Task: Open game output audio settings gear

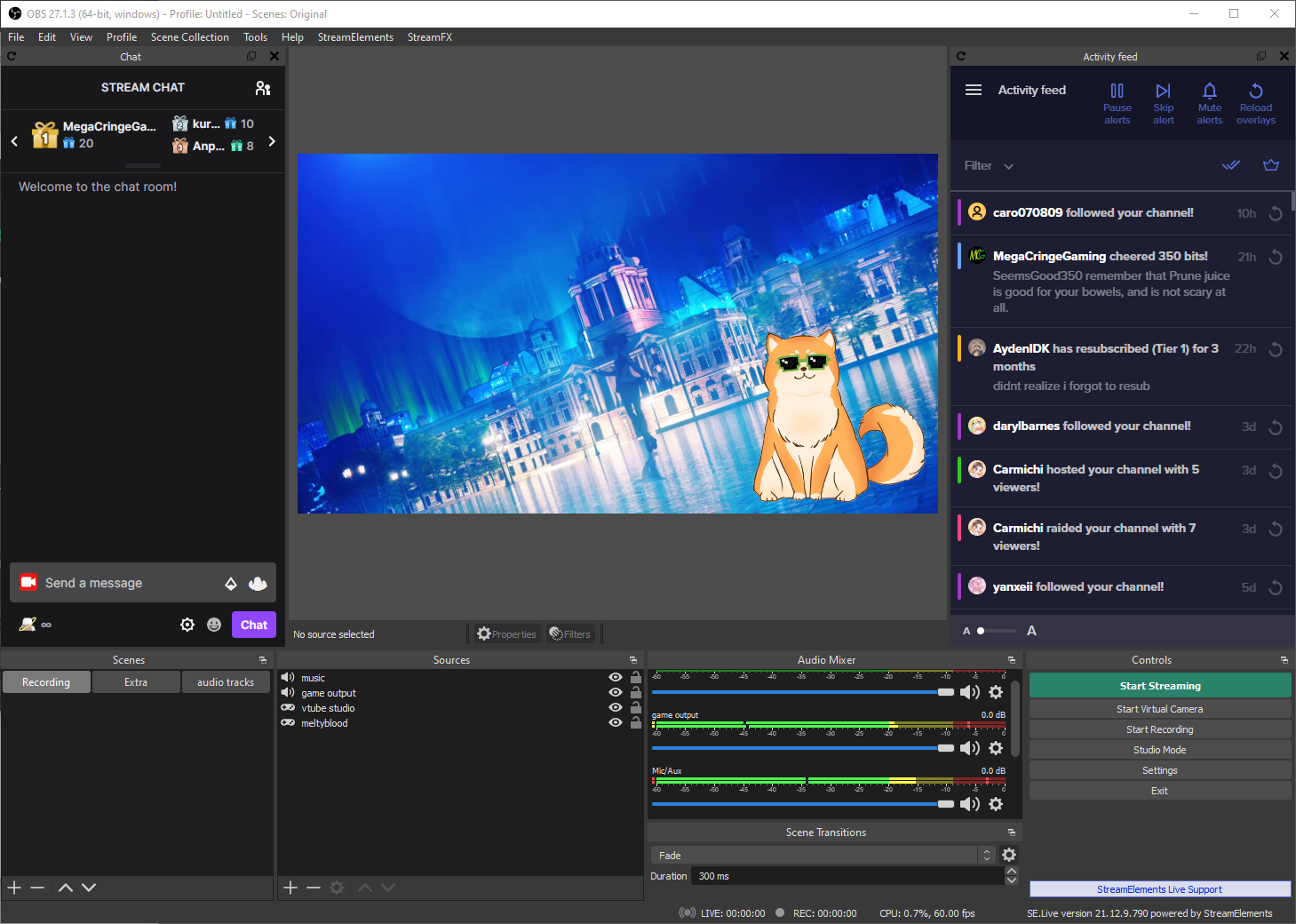Action: coord(996,748)
